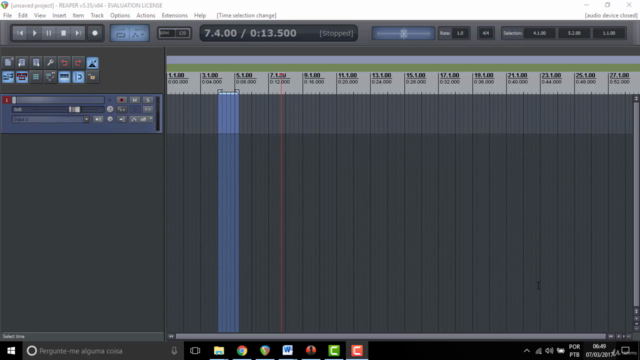Open the Options menu
Screen dimensions: 640x360
tap(120, 16)
